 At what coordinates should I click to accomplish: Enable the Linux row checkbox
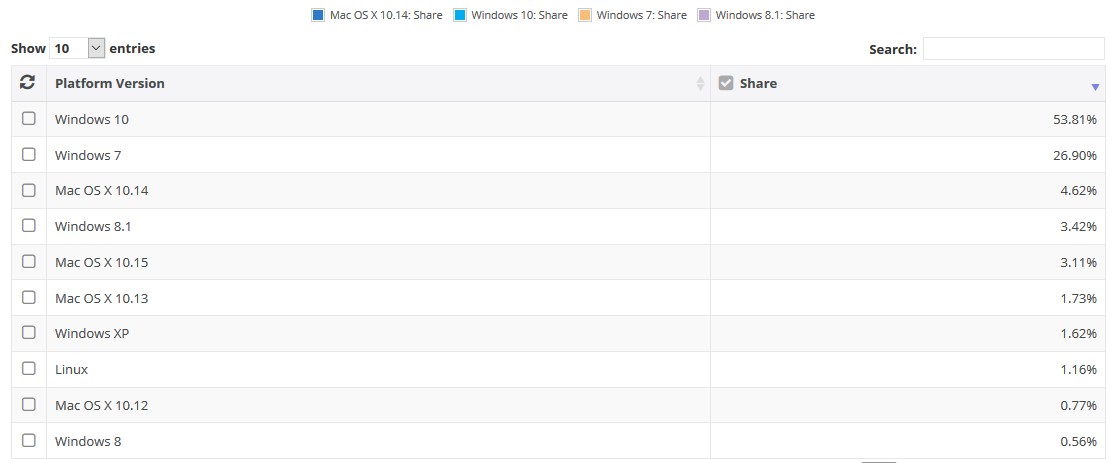pos(29,369)
